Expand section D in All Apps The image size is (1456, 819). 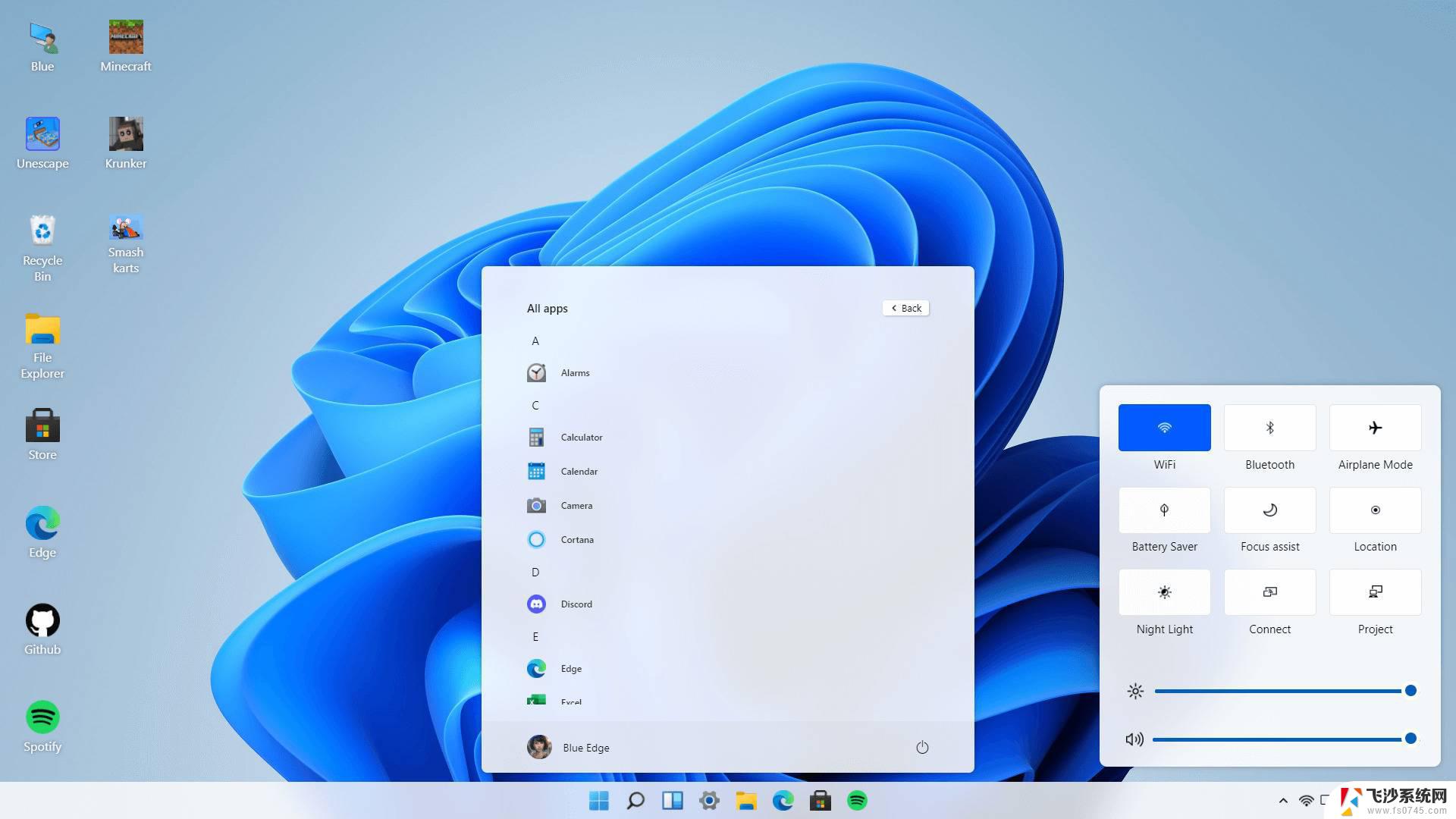tap(535, 571)
